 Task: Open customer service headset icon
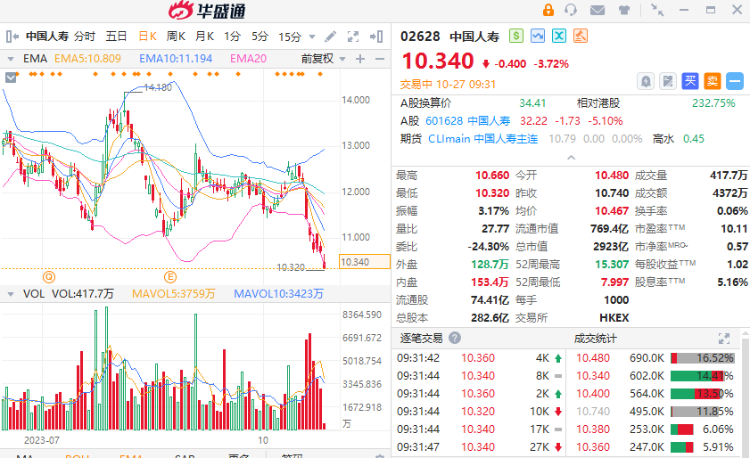pyautogui.click(x=571, y=10)
